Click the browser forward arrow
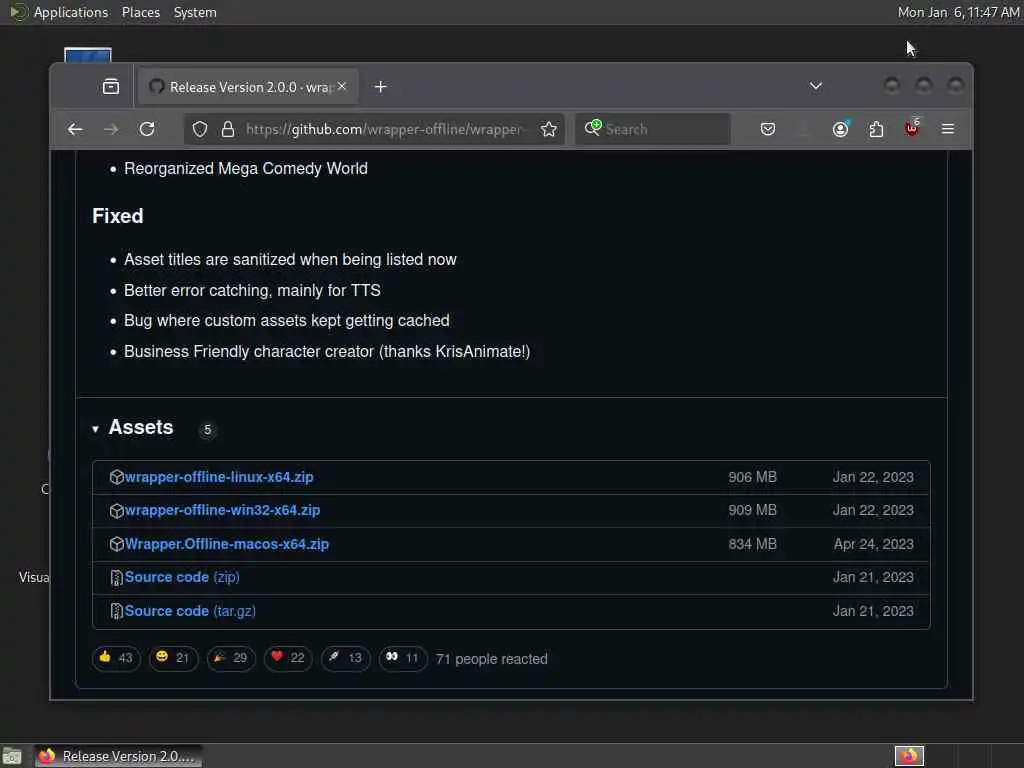The width and height of the screenshot is (1024, 768). pyautogui.click(x=111, y=129)
